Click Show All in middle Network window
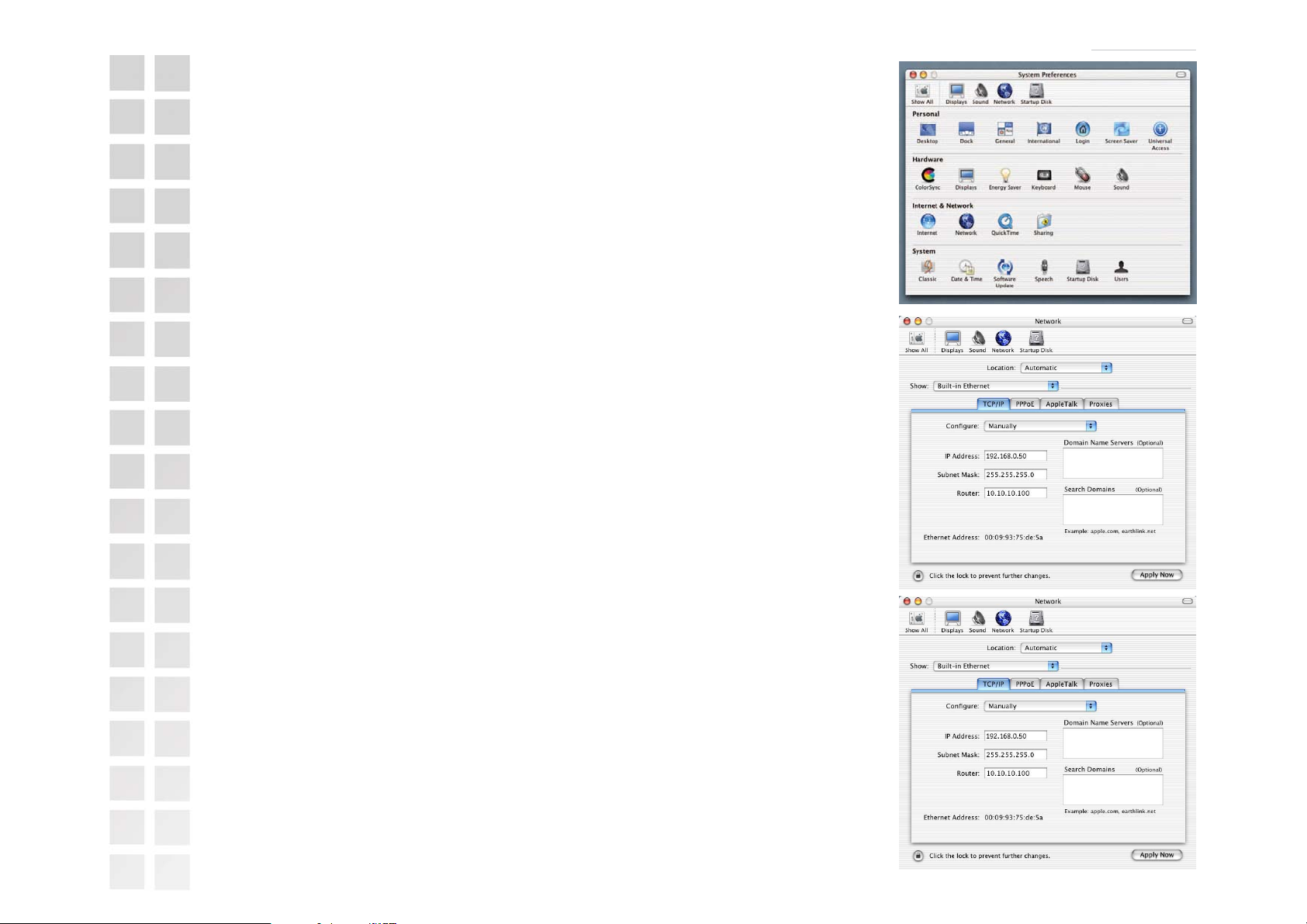1307x924 pixels. coord(917,342)
